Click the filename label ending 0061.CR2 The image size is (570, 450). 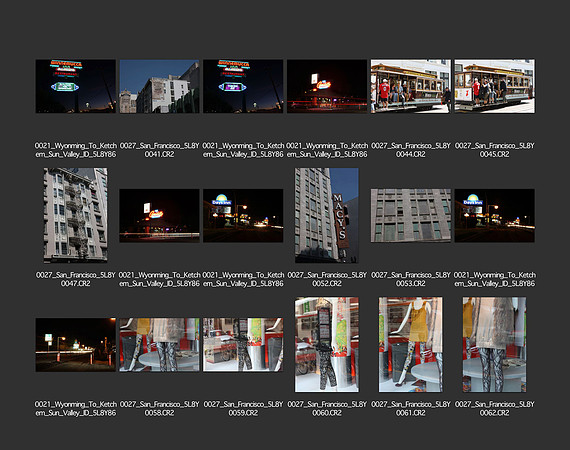[410, 409]
